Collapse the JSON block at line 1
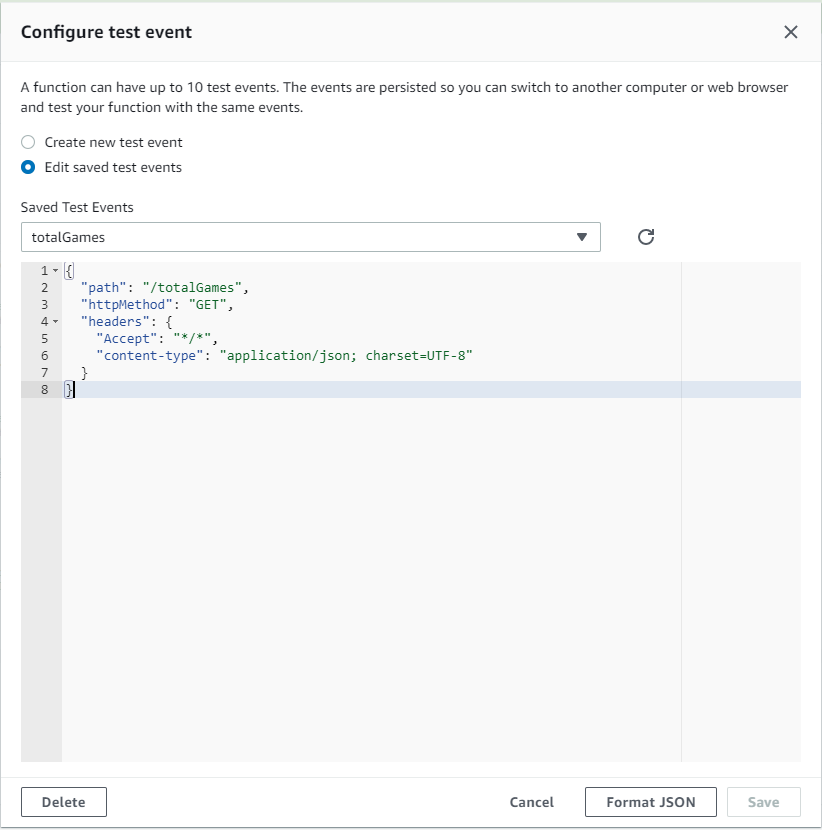The width and height of the screenshot is (822, 830). [56, 270]
